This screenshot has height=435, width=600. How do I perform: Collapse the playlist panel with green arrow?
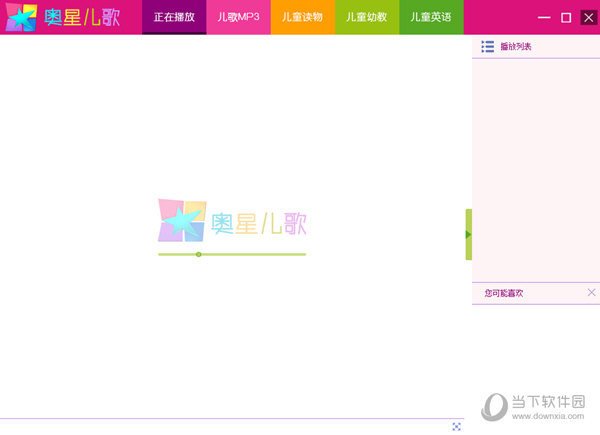[x=468, y=235]
